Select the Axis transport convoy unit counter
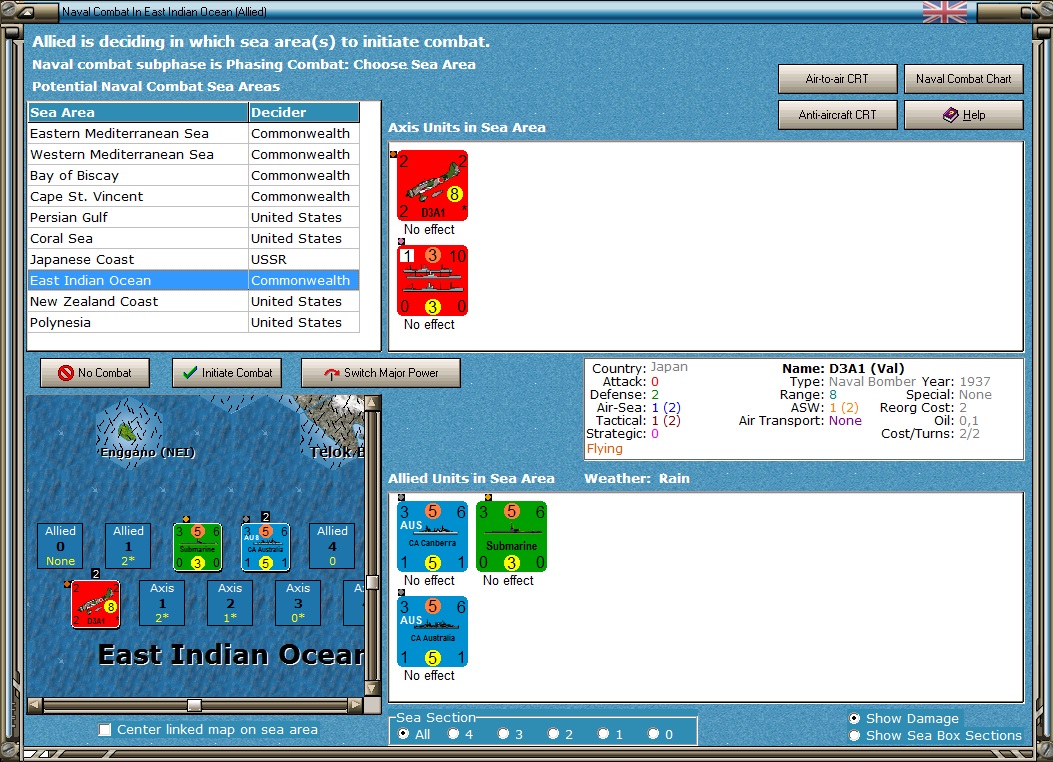The height and width of the screenshot is (762, 1053). (x=432, y=281)
